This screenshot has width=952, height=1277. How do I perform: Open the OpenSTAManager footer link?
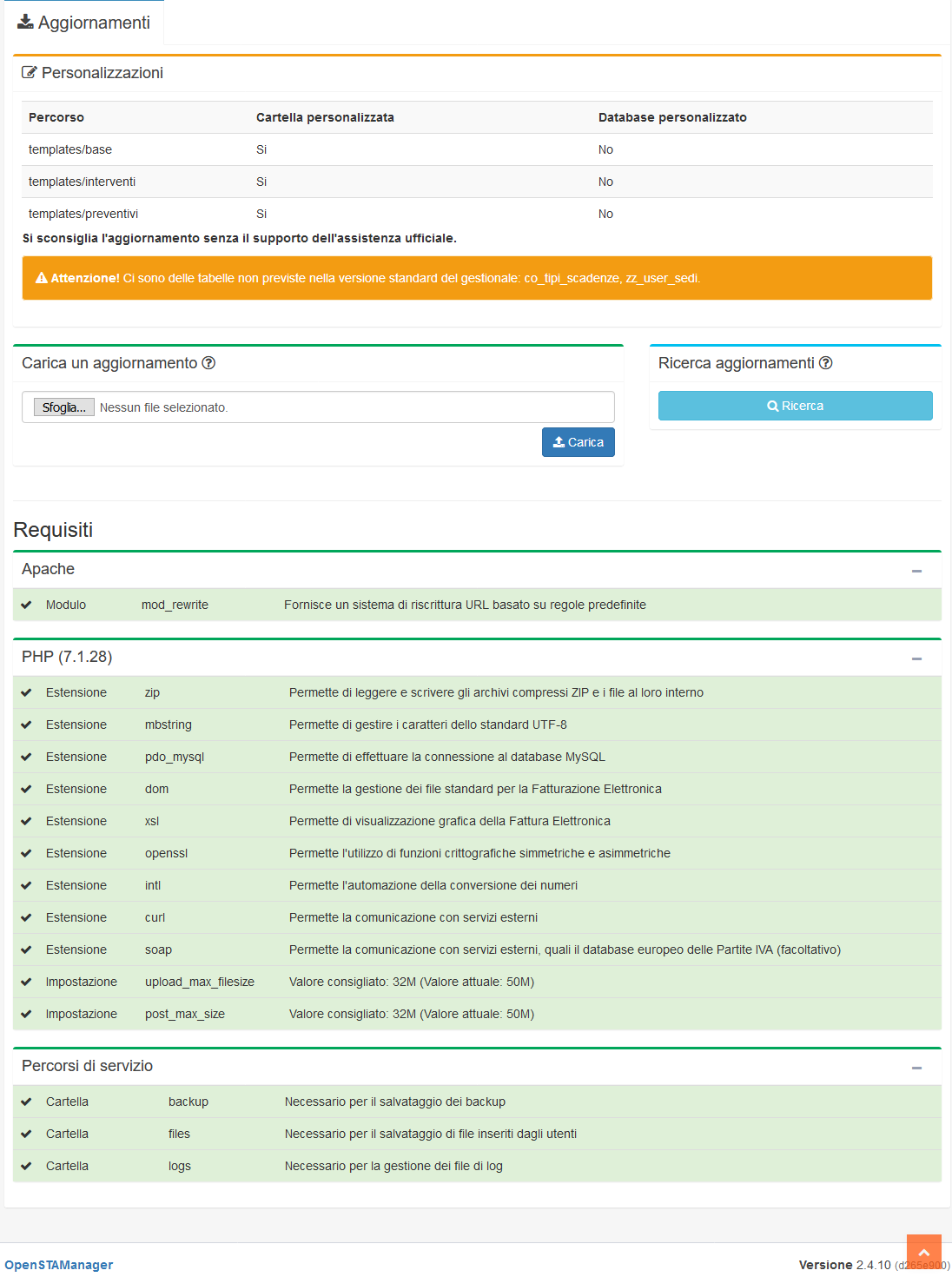[59, 1265]
